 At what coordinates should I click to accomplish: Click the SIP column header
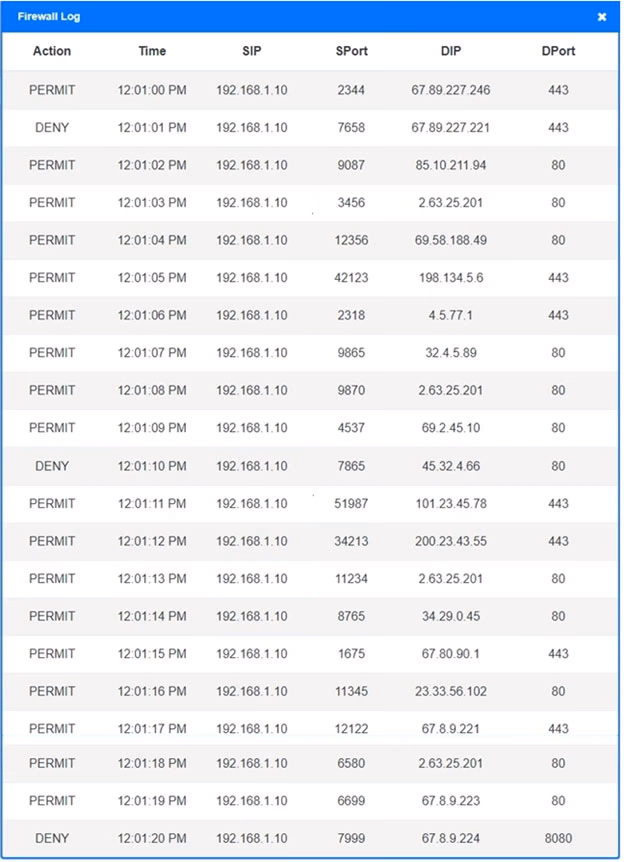tap(251, 51)
